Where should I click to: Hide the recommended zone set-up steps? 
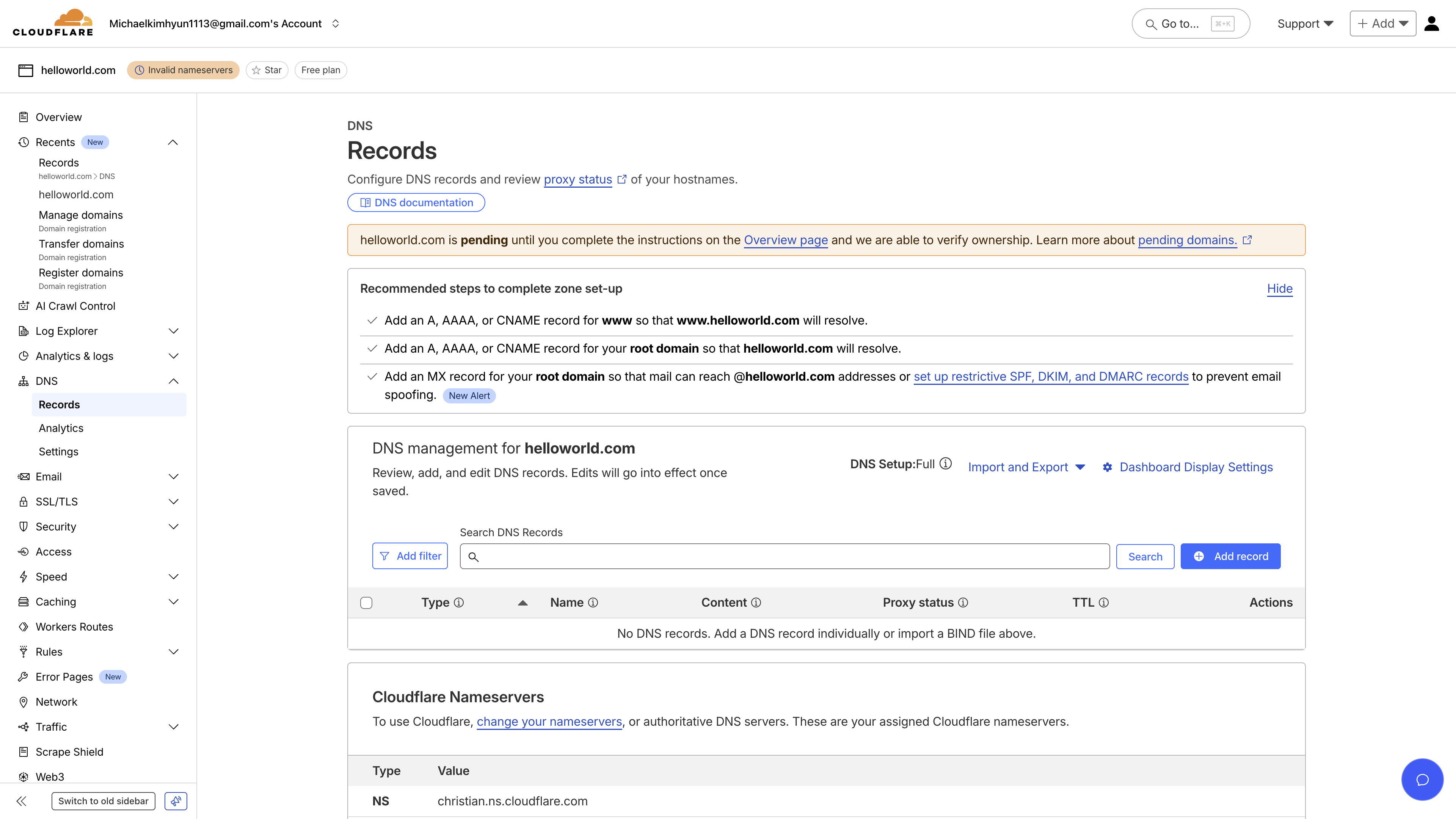1280,288
